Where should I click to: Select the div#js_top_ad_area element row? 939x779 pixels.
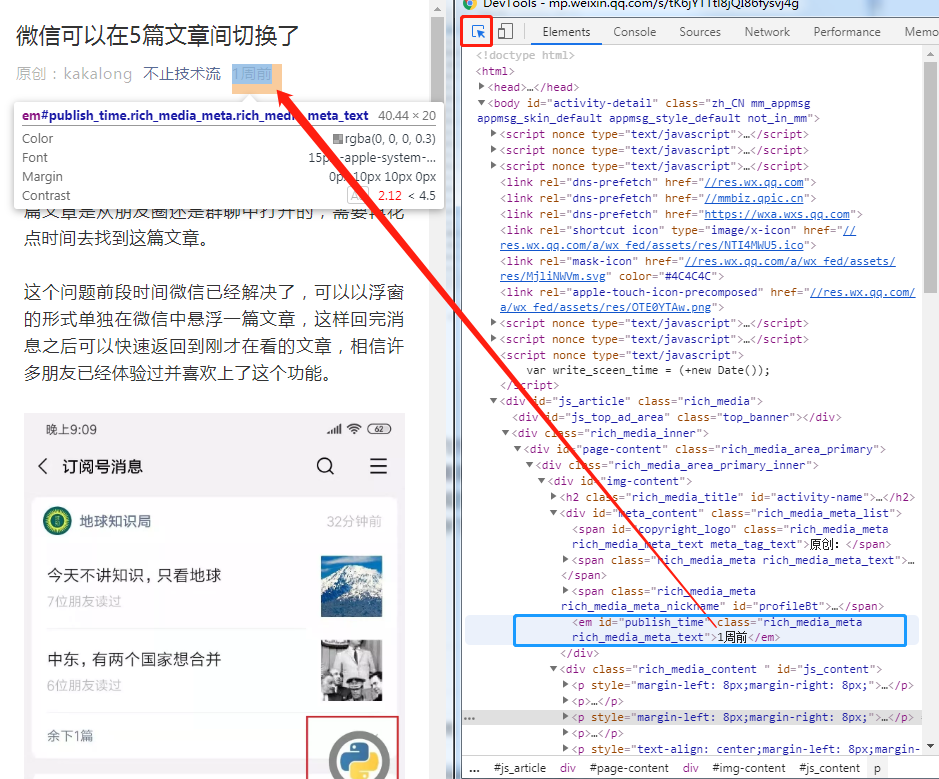click(677, 417)
